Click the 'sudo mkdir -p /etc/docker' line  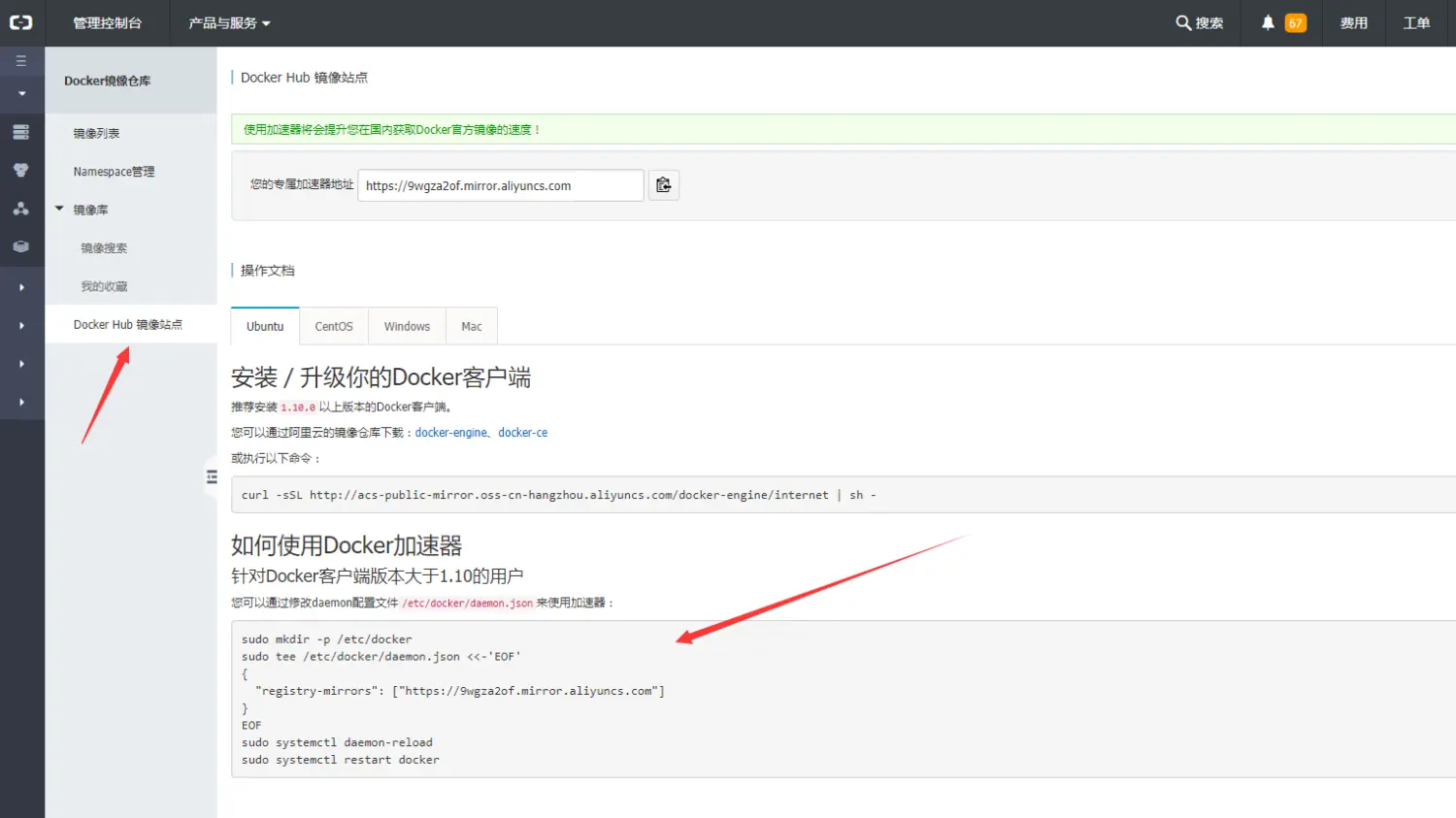click(x=327, y=639)
